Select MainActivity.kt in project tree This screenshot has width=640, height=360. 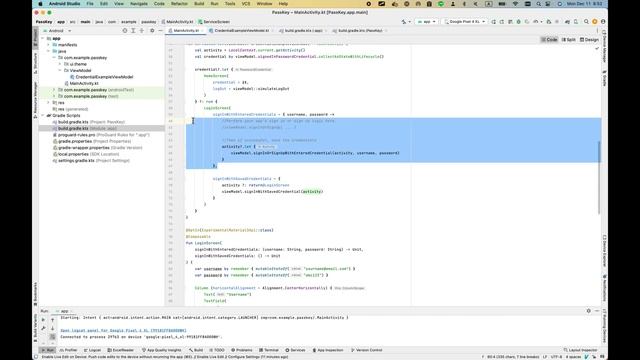pos(84,83)
